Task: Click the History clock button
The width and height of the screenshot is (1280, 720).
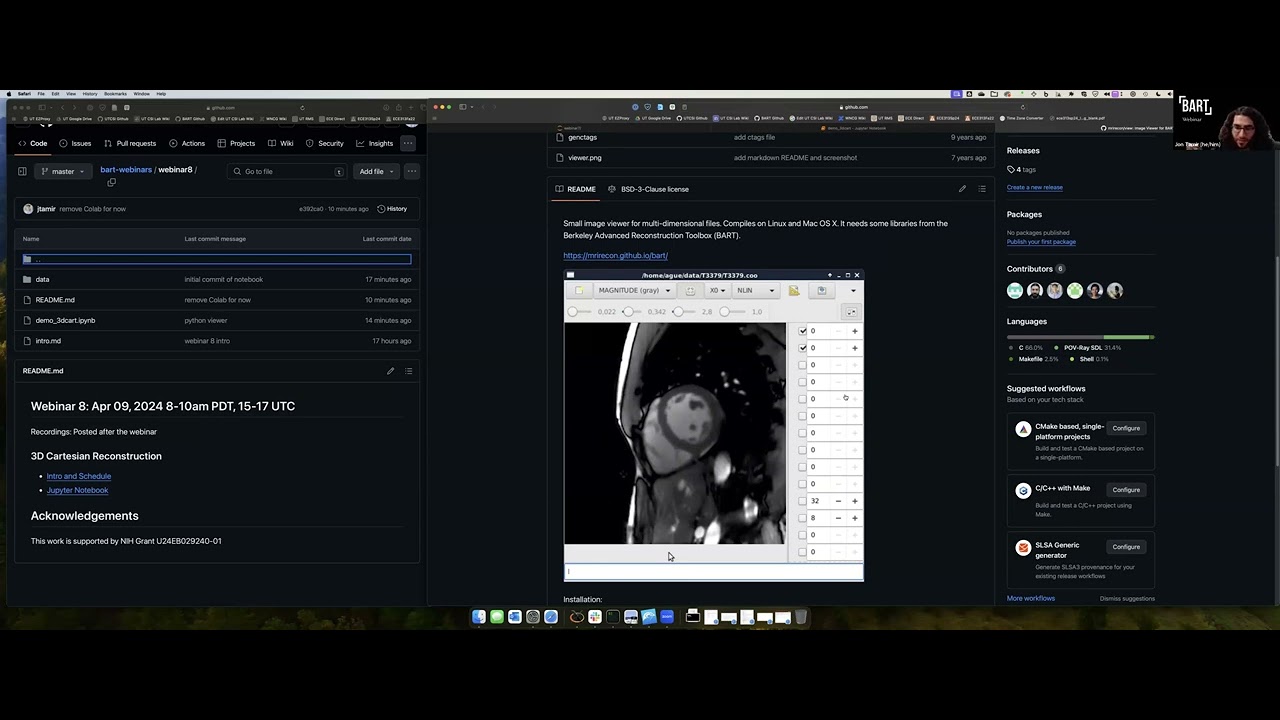Action: pos(392,209)
